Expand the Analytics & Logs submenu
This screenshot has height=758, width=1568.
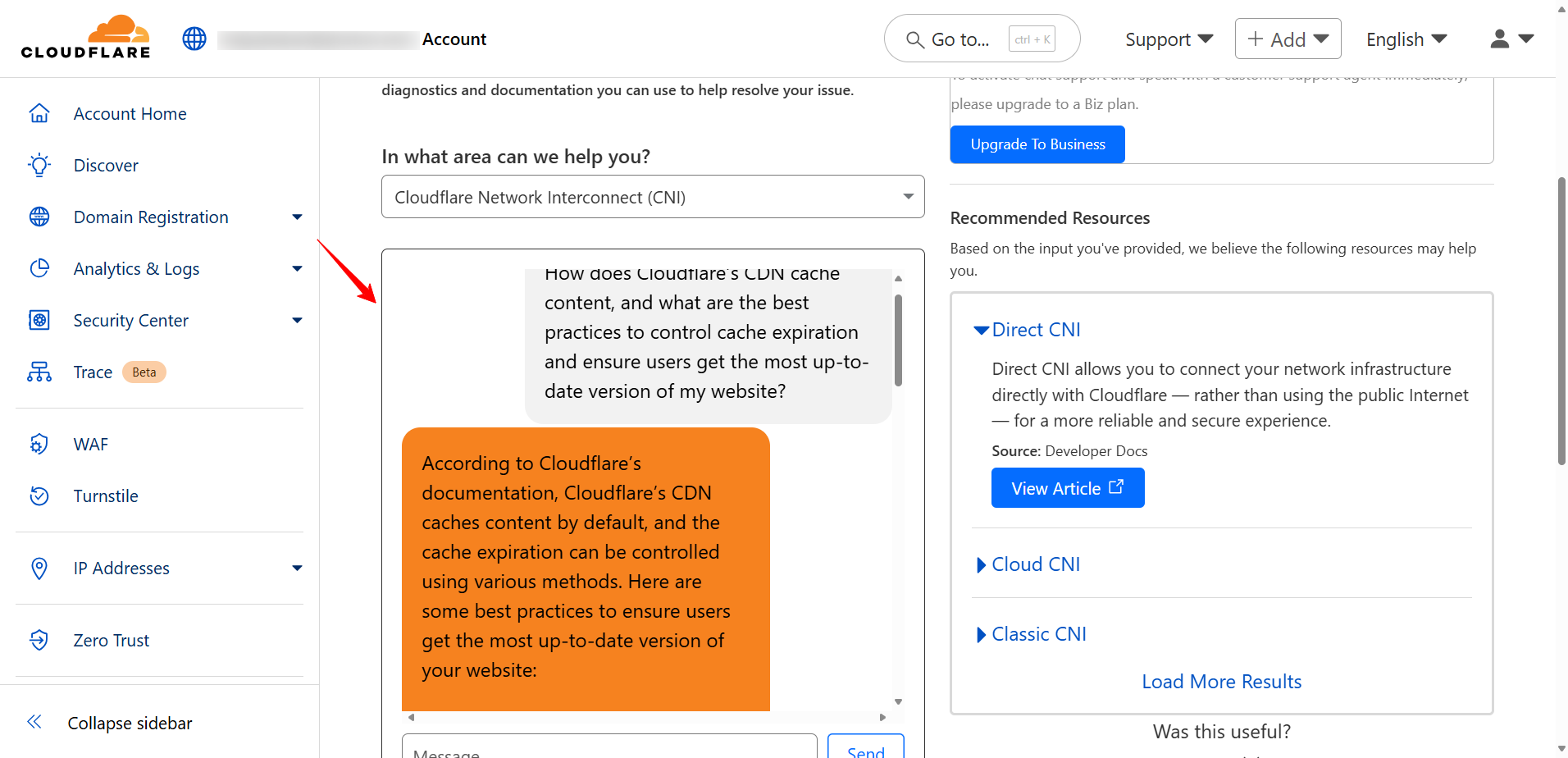pos(297,269)
